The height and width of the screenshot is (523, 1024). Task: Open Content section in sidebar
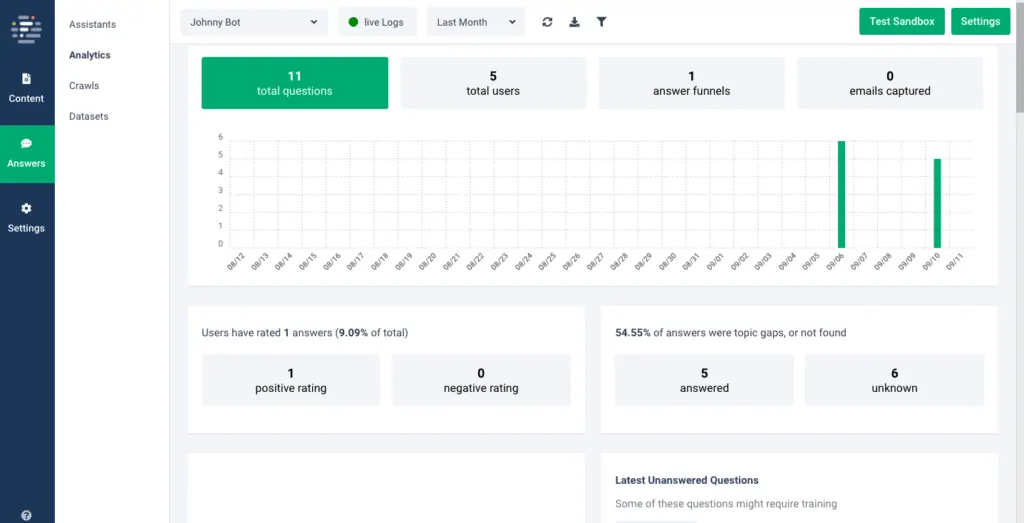pos(27,88)
